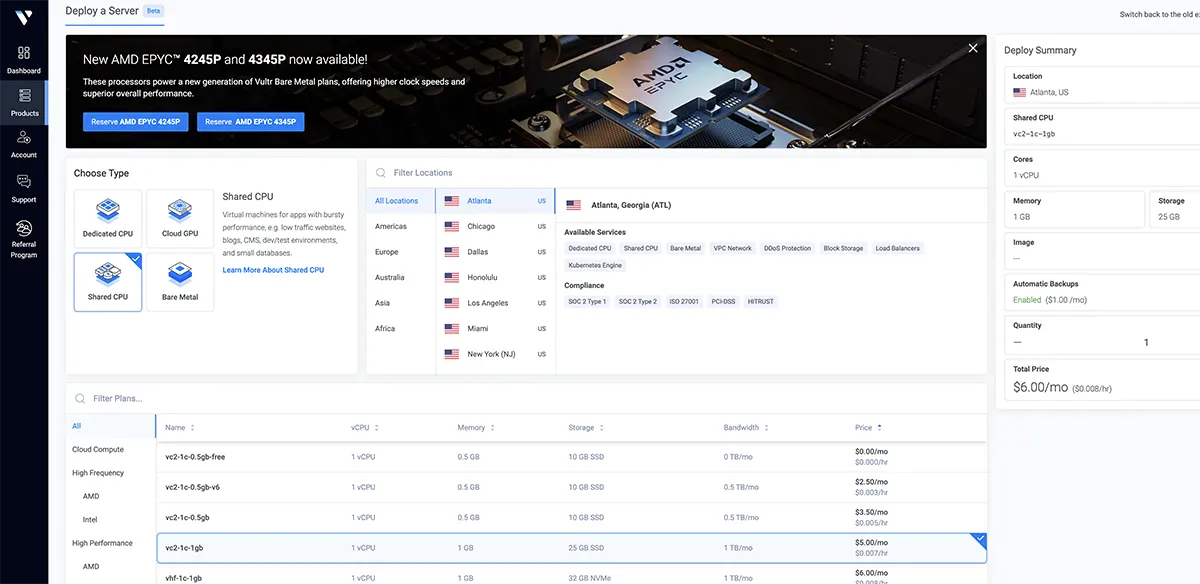1200x584 pixels.
Task: Select the Intel plan subcategory
Action: point(110,520)
